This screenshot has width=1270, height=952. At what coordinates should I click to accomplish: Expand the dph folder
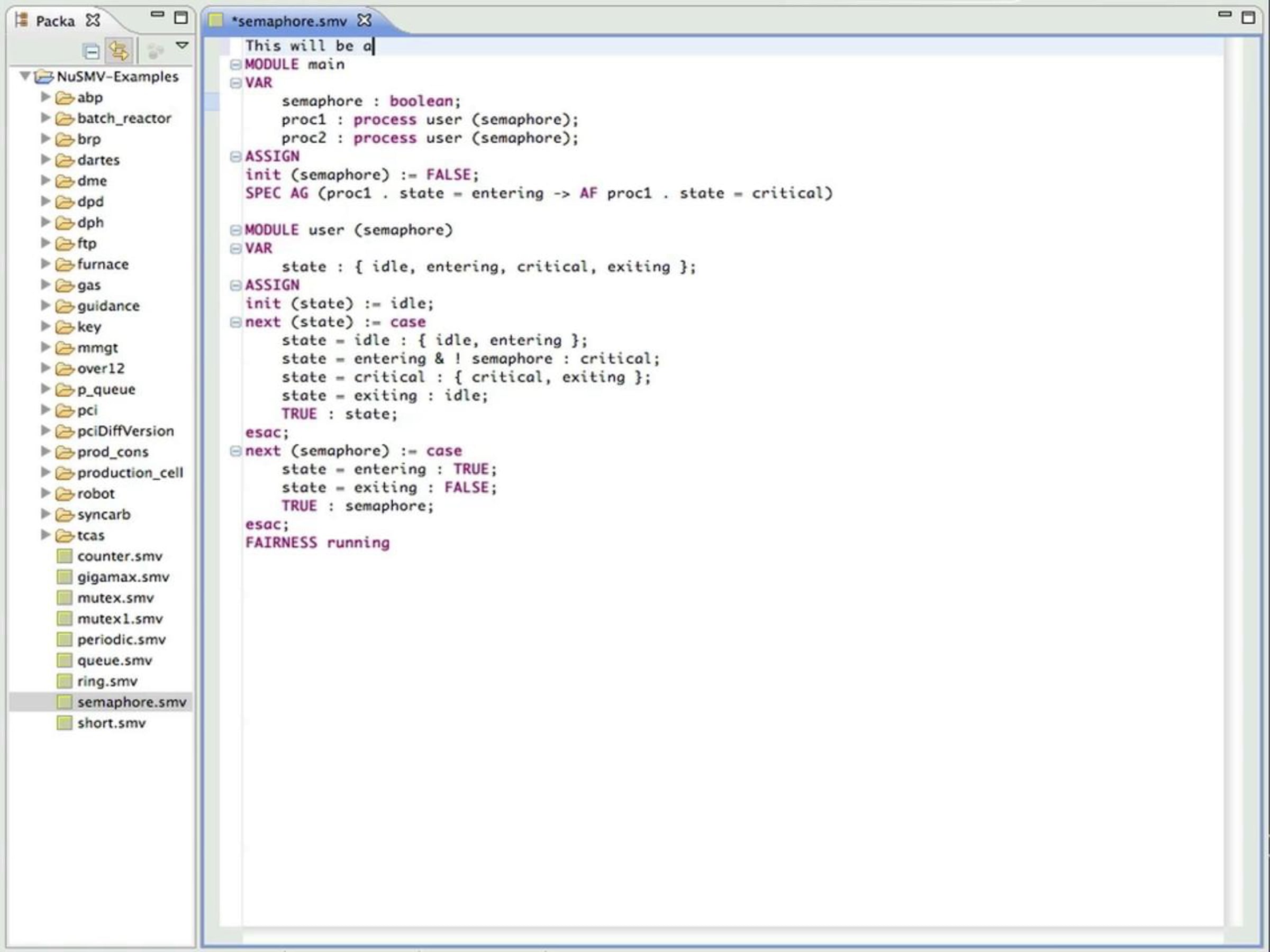pyautogui.click(x=46, y=222)
